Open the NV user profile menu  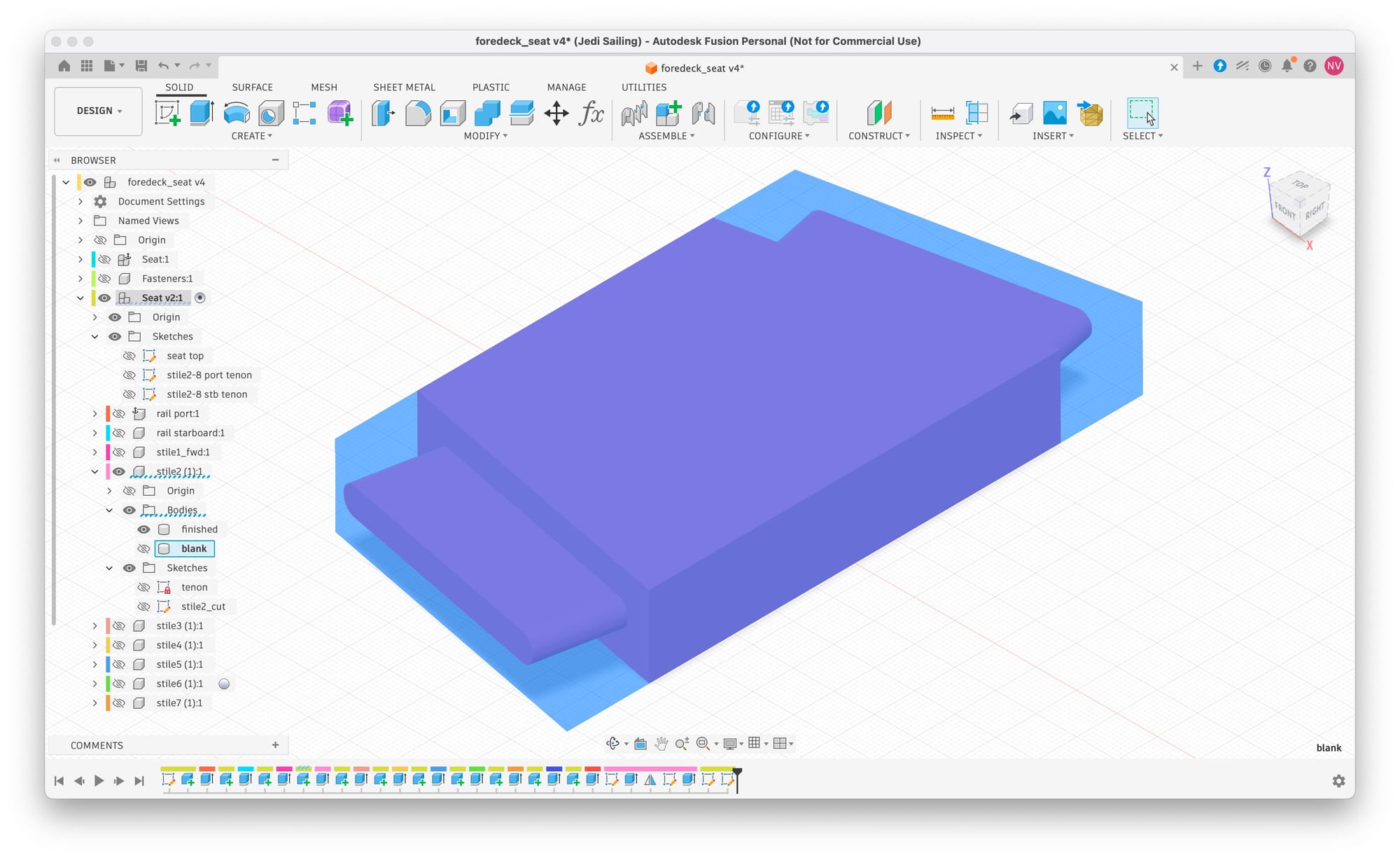[x=1334, y=66]
